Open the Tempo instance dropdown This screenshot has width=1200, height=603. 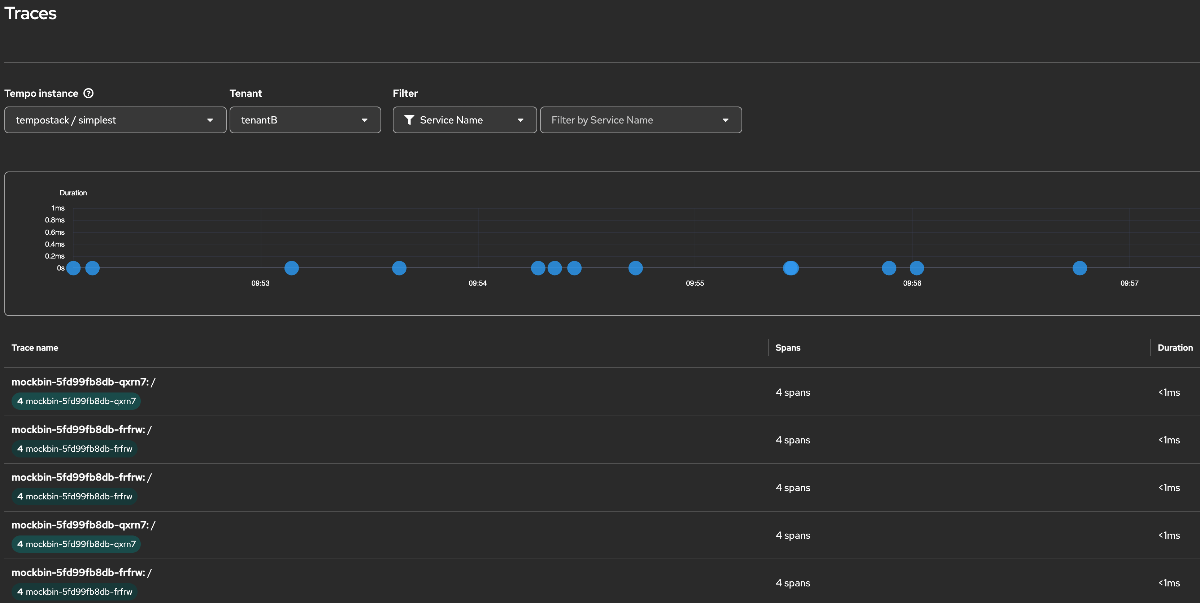[115, 120]
